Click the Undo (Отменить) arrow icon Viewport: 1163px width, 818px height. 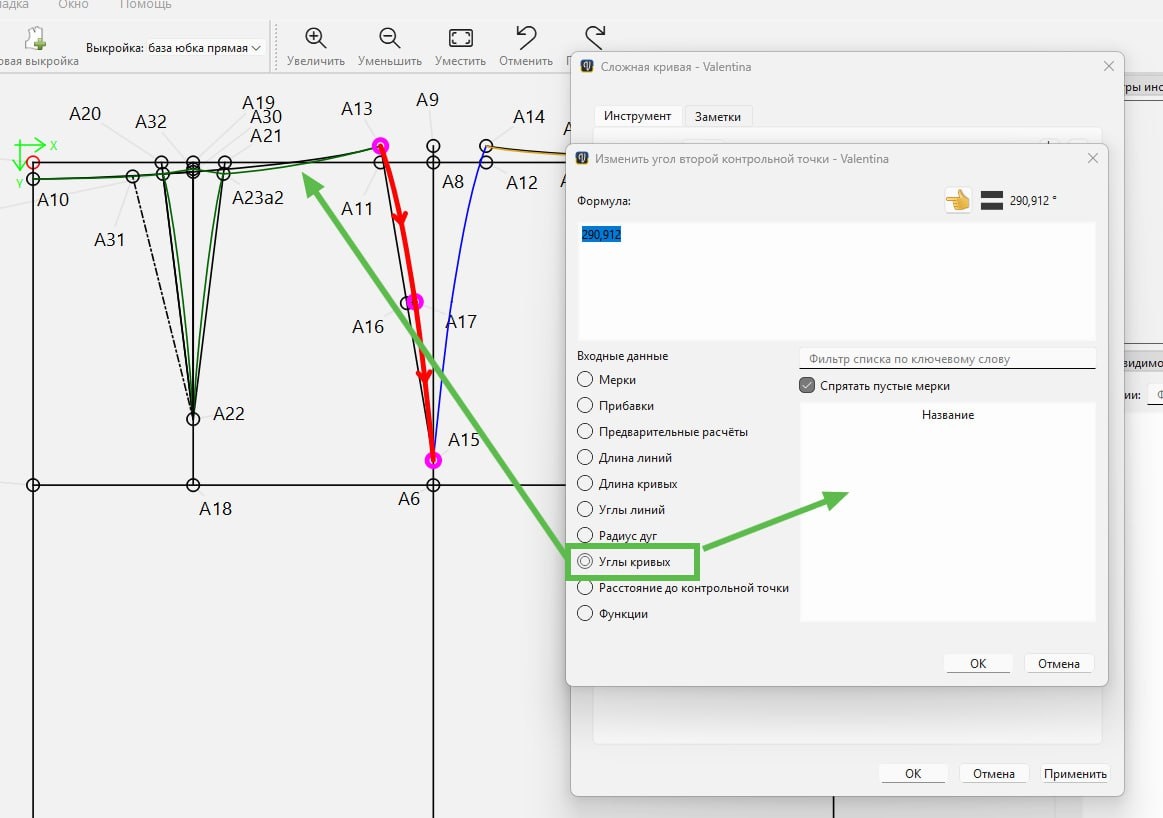(x=526, y=37)
